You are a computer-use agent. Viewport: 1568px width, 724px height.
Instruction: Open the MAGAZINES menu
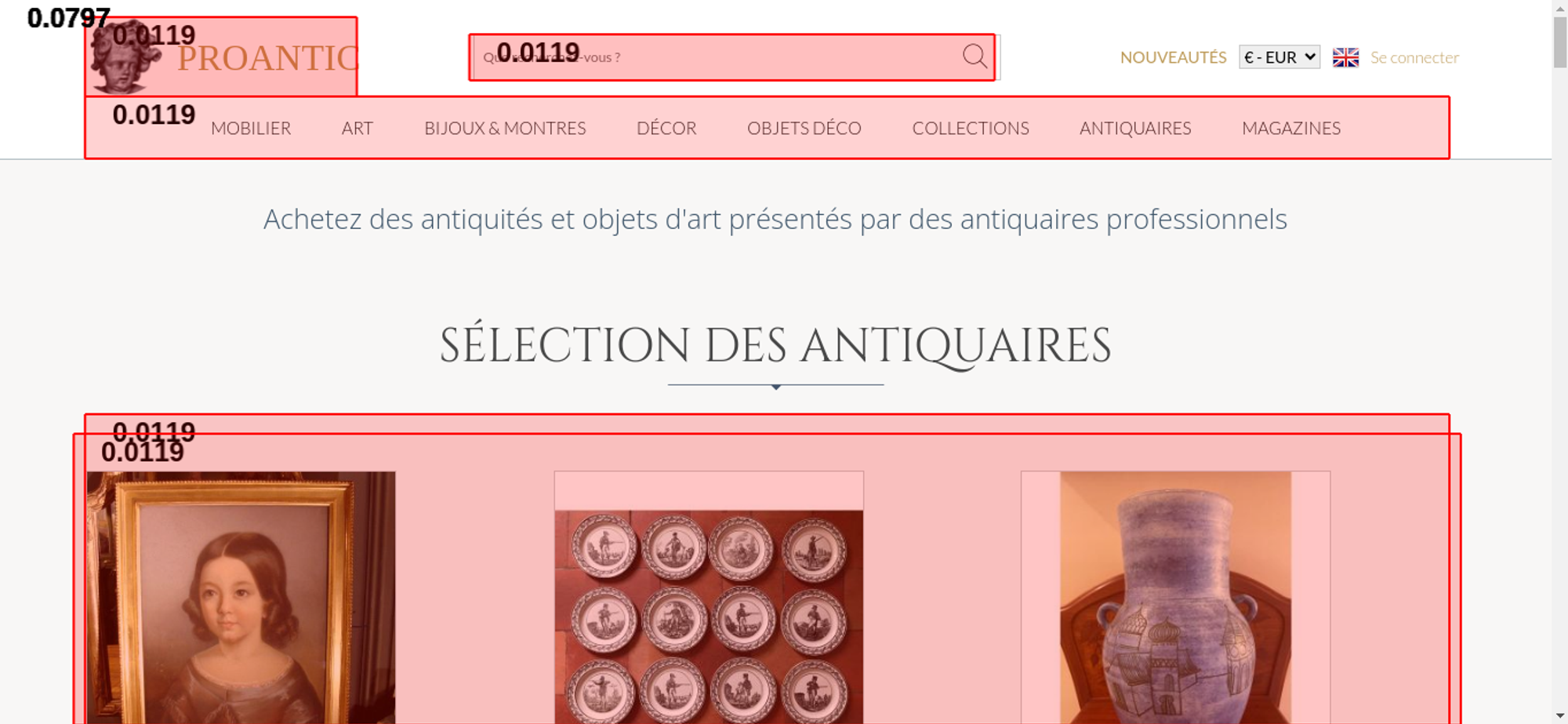tap(1291, 128)
